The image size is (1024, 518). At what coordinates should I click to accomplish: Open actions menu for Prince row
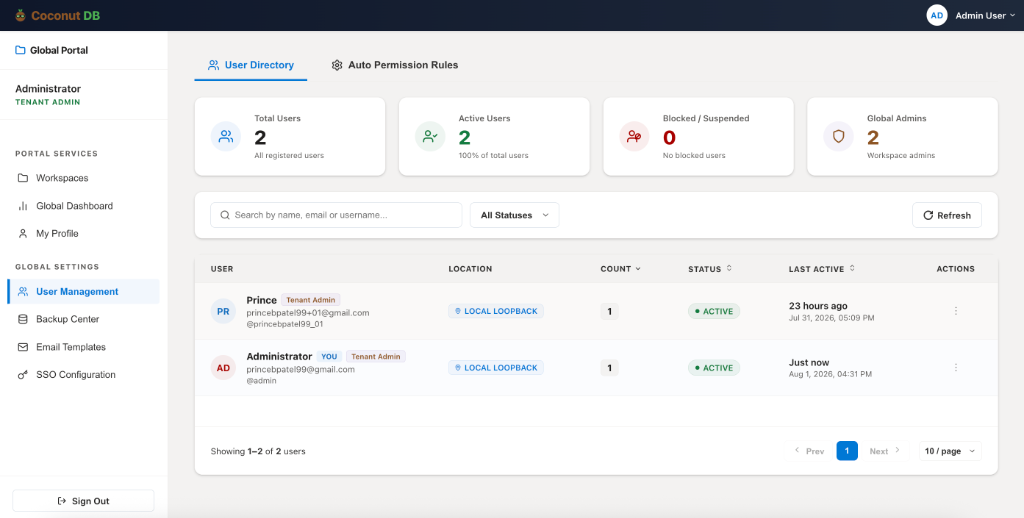[x=955, y=311]
